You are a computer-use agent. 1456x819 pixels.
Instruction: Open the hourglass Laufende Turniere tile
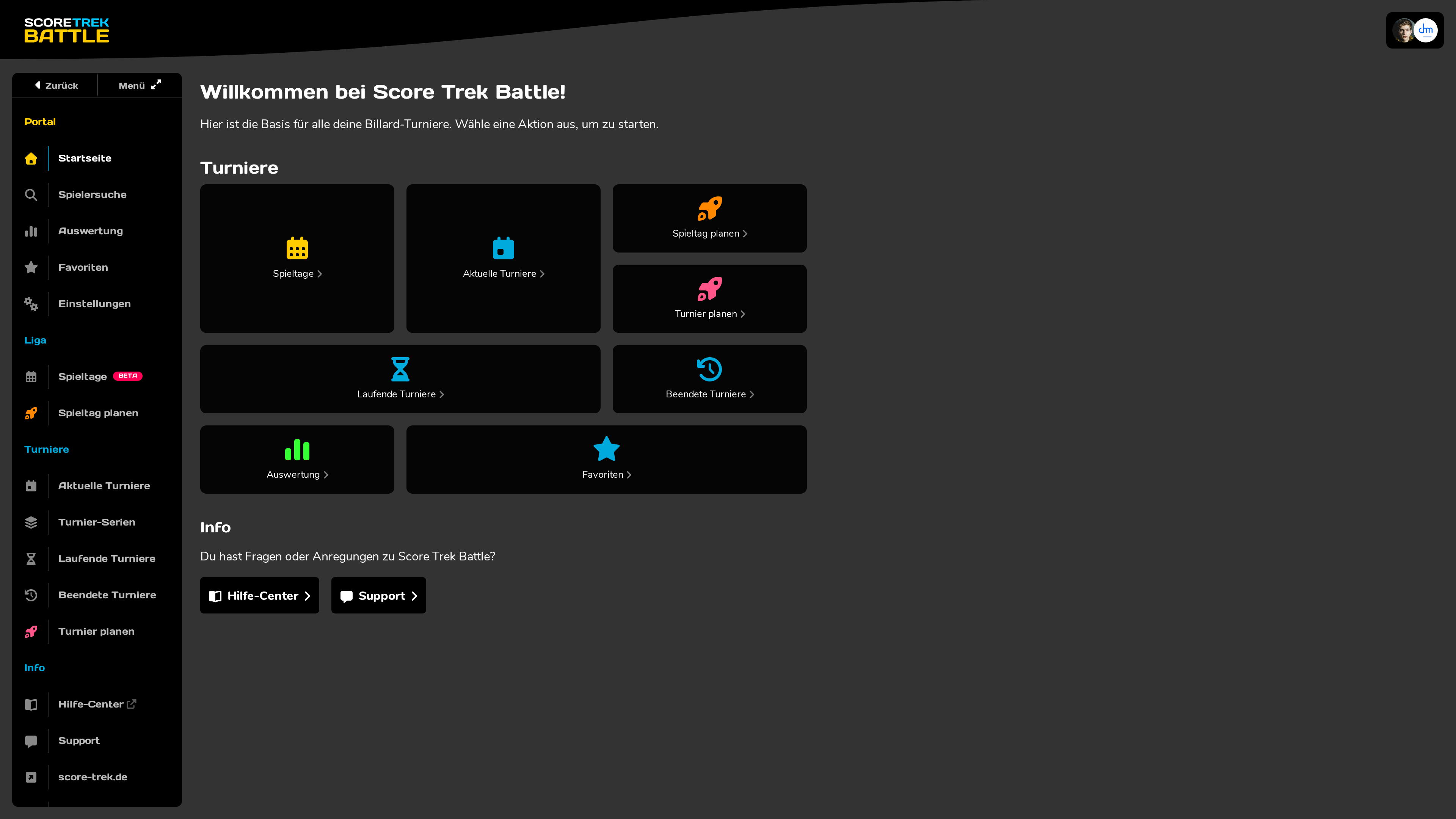(x=400, y=379)
